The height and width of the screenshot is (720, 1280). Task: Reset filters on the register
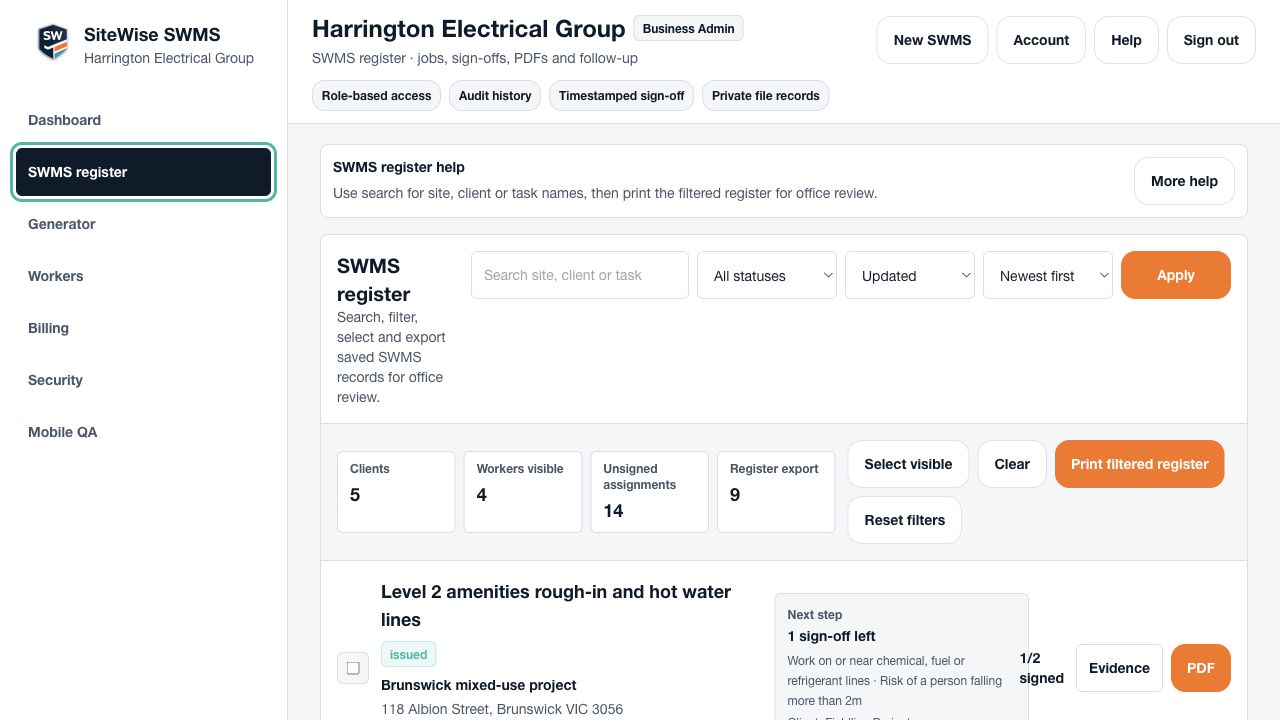905,520
